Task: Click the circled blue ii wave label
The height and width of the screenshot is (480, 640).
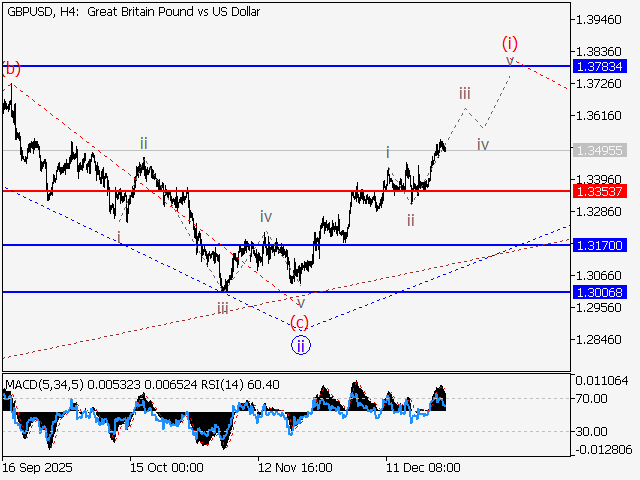Action: click(x=301, y=345)
